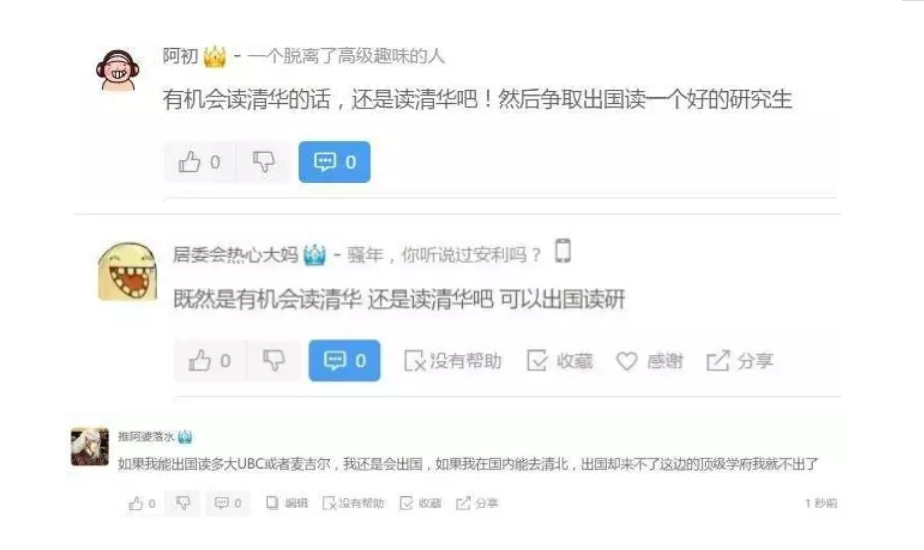The height and width of the screenshot is (550, 924).
Task: Downvote 居委会热心大妈's answer
Action: coord(273,360)
